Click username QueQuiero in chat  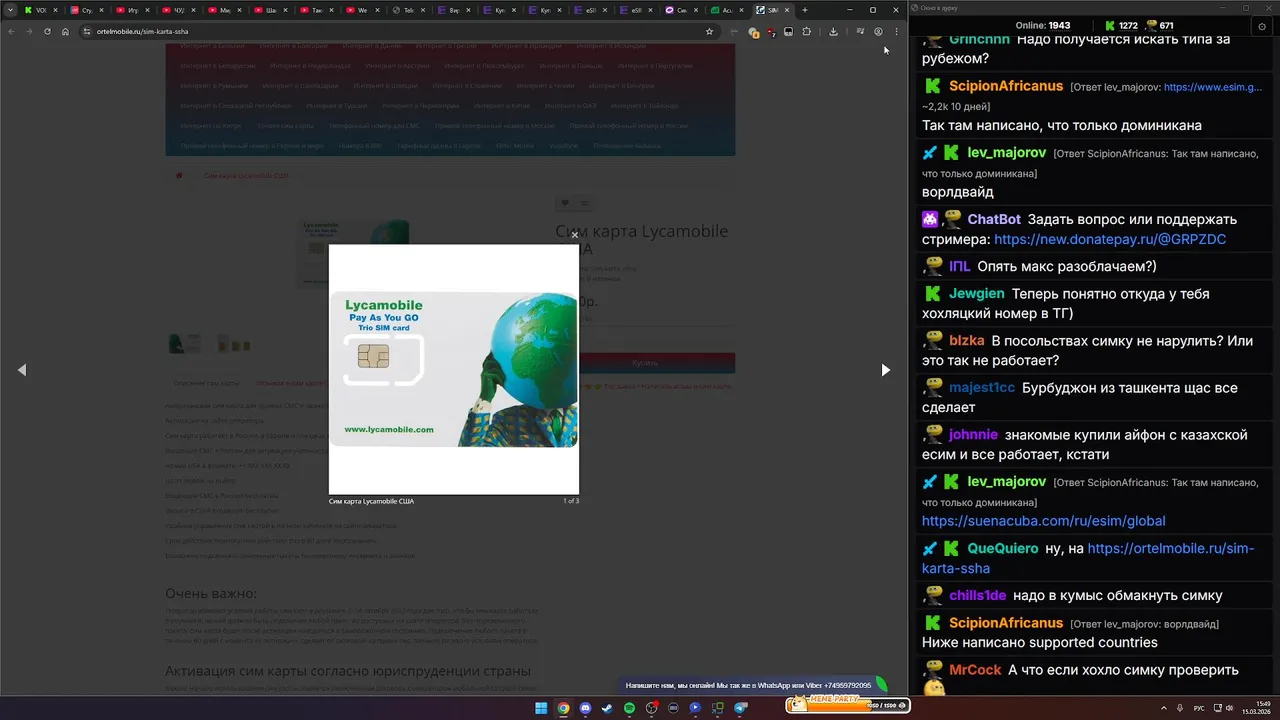[x=1003, y=549]
